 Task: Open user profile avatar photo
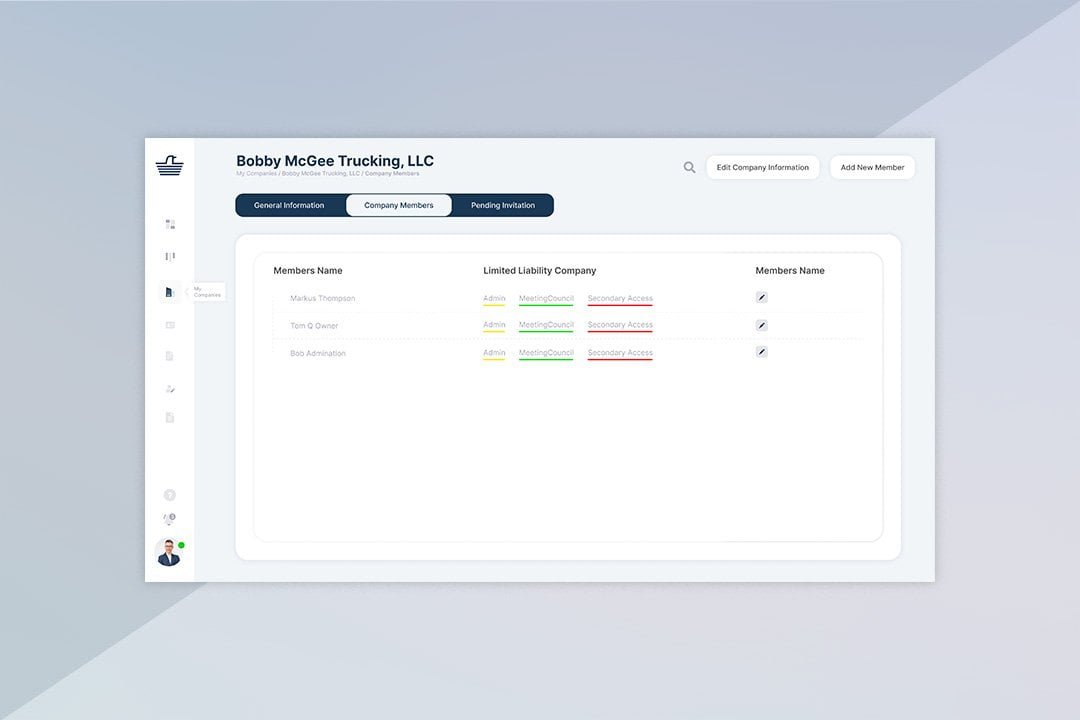(169, 552)
